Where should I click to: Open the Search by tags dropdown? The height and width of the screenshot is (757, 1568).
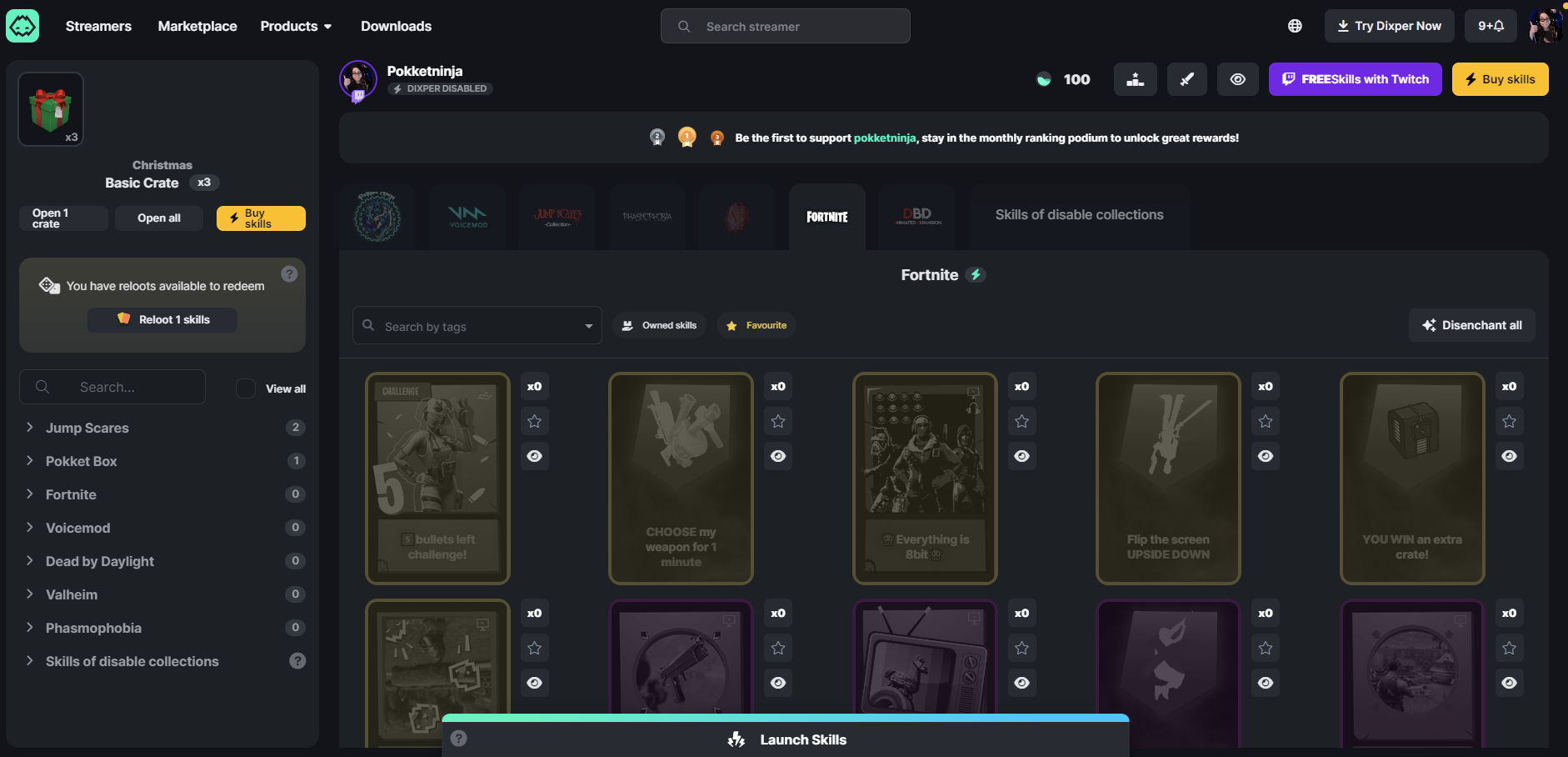click(x=477, y=326)
